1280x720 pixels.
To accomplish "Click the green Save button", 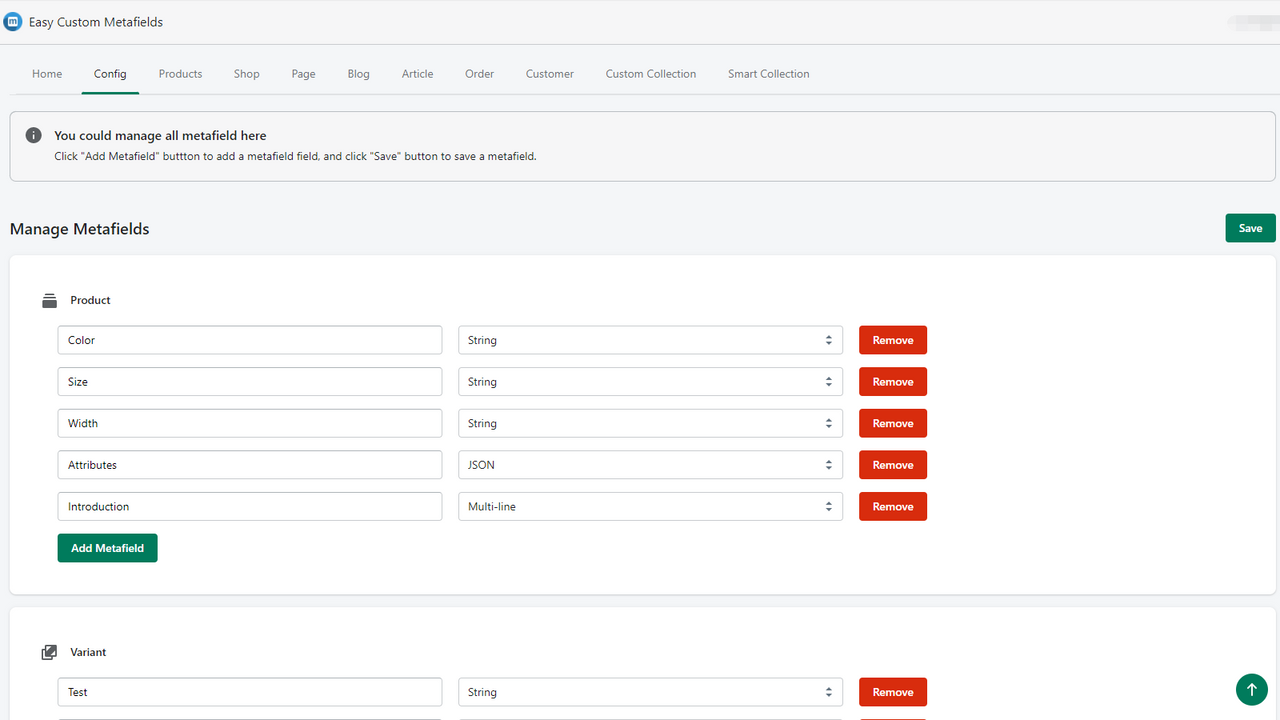I will click(x=1251, y=228).
